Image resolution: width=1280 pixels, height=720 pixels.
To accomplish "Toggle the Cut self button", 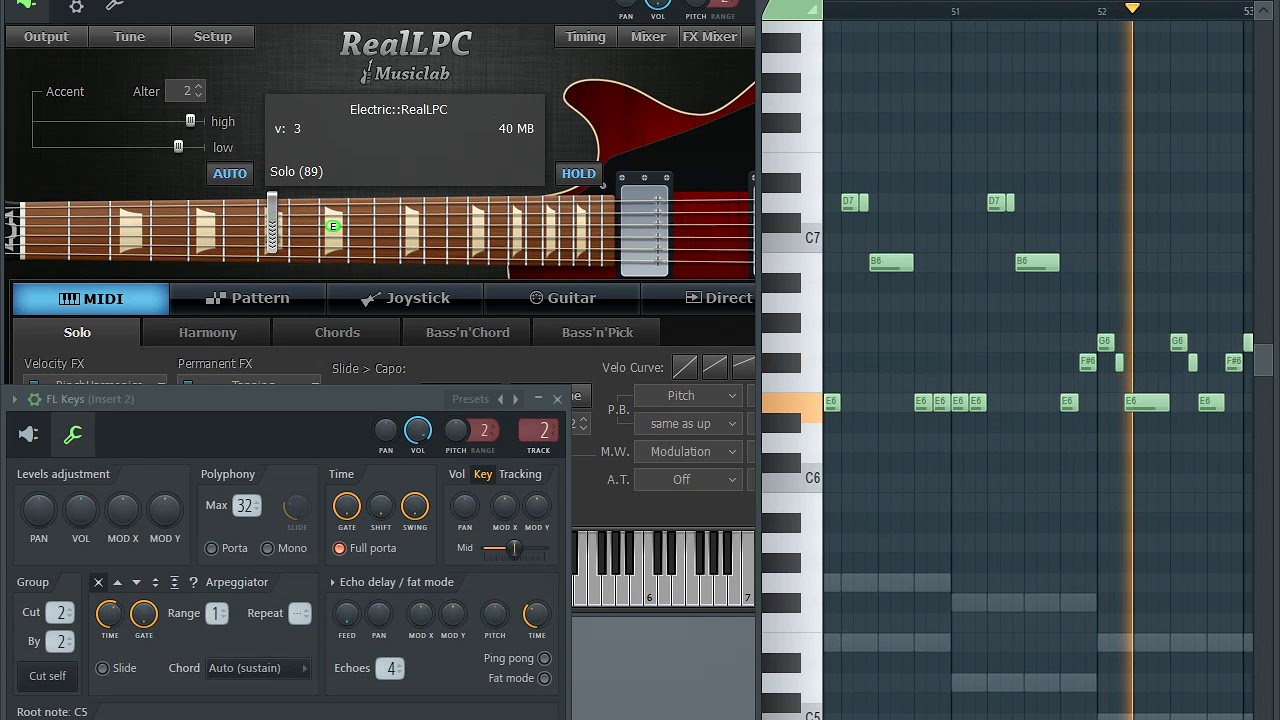I will click(x=47, y=676).
